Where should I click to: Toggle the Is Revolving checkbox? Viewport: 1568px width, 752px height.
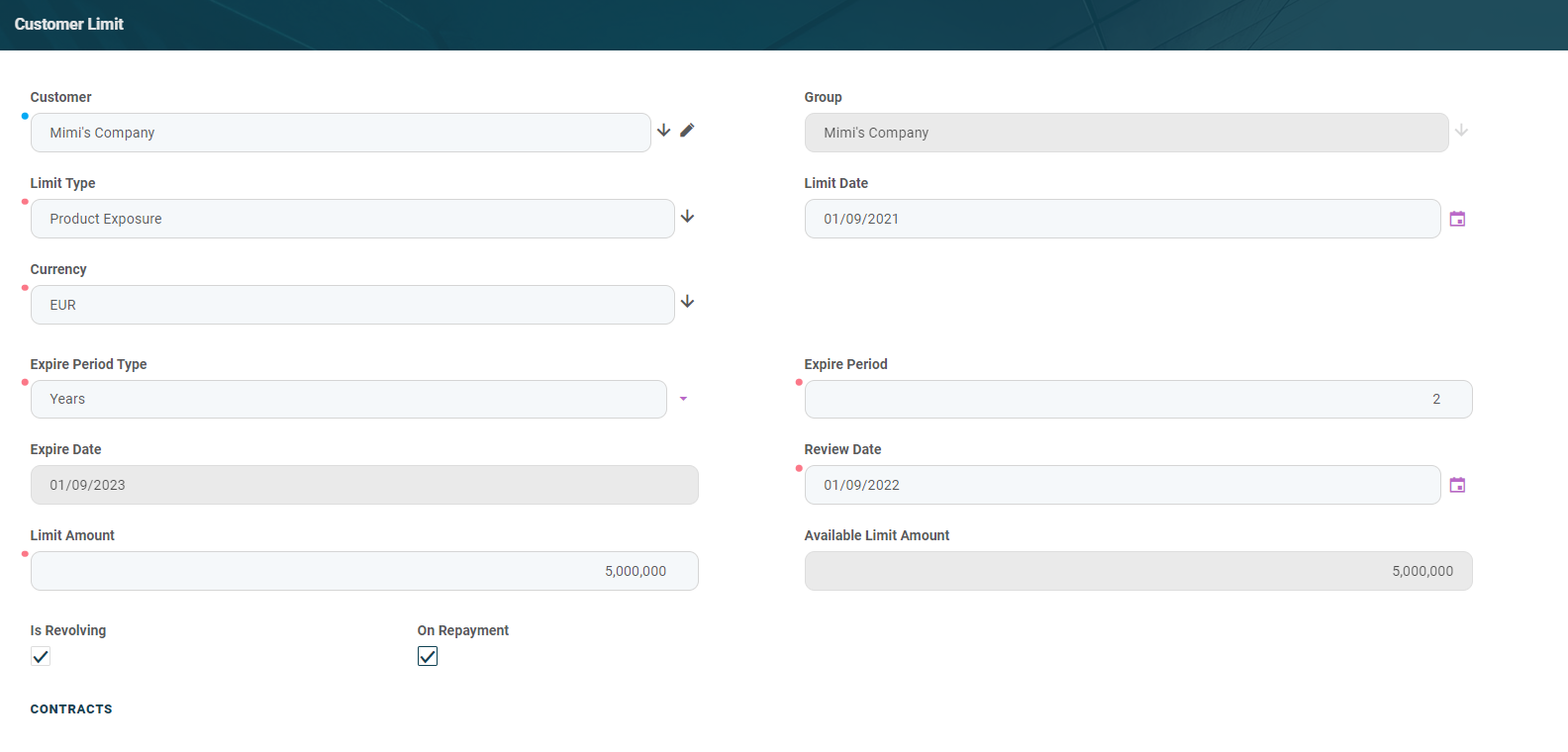coord(41,656)
